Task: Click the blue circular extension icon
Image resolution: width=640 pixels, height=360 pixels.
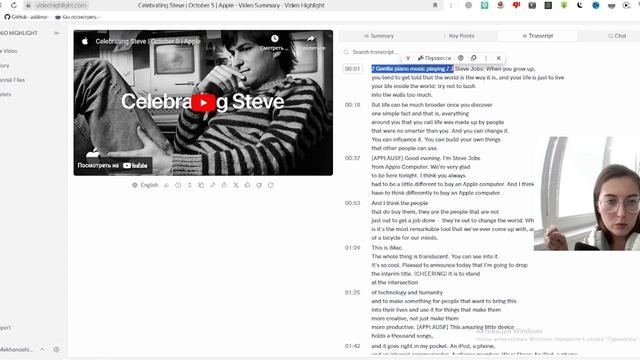Action: point(596,5)
